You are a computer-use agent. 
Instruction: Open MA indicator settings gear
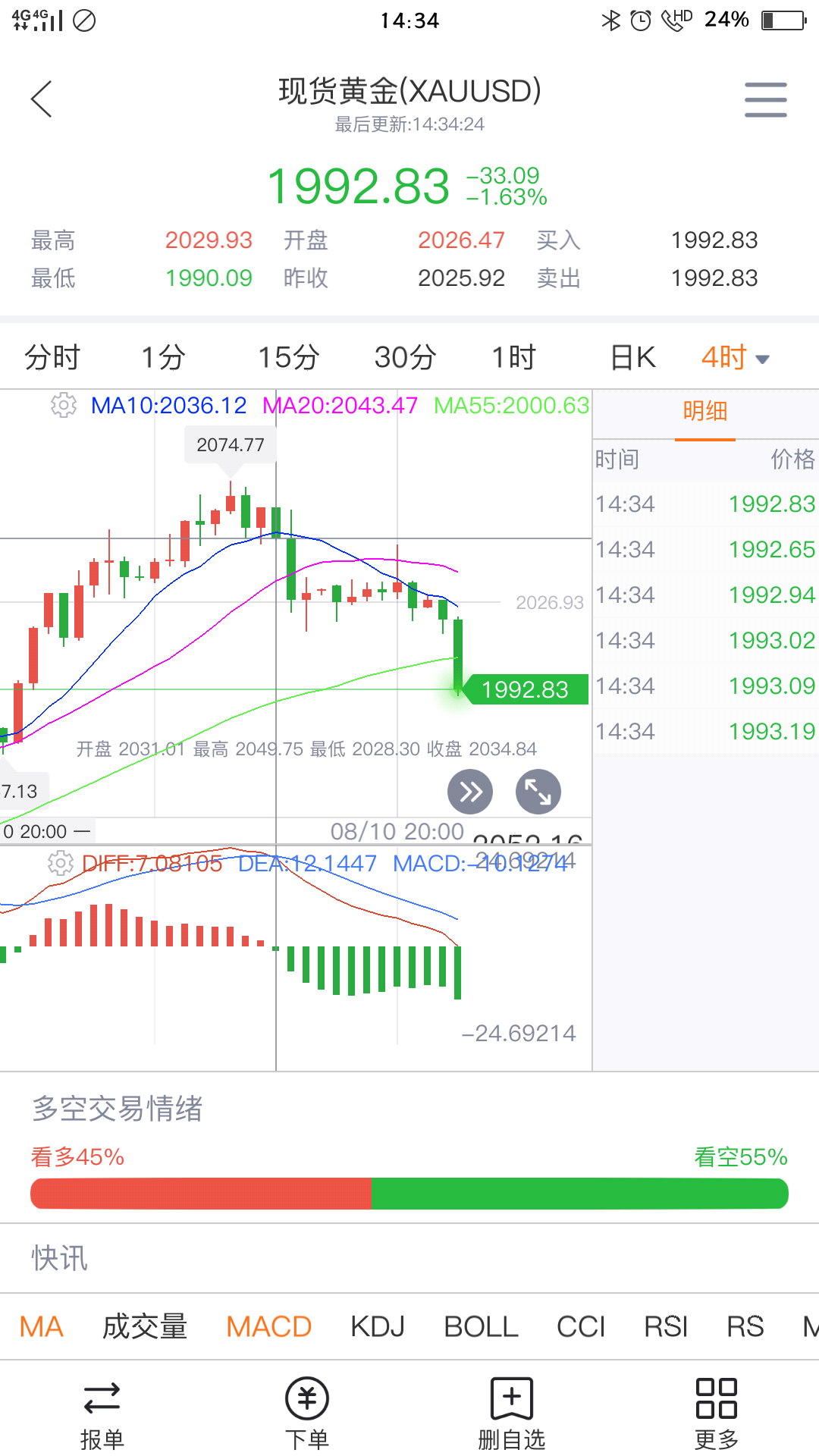tap(64, 406)
